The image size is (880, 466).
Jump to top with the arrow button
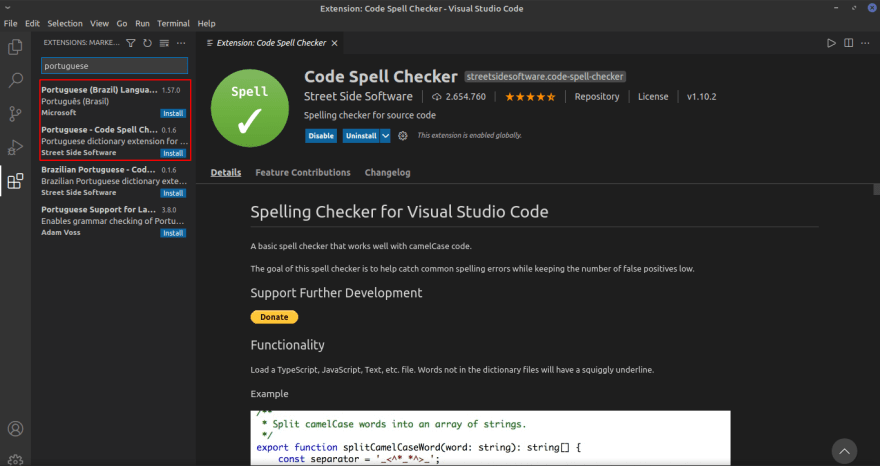tap(844, 451)
